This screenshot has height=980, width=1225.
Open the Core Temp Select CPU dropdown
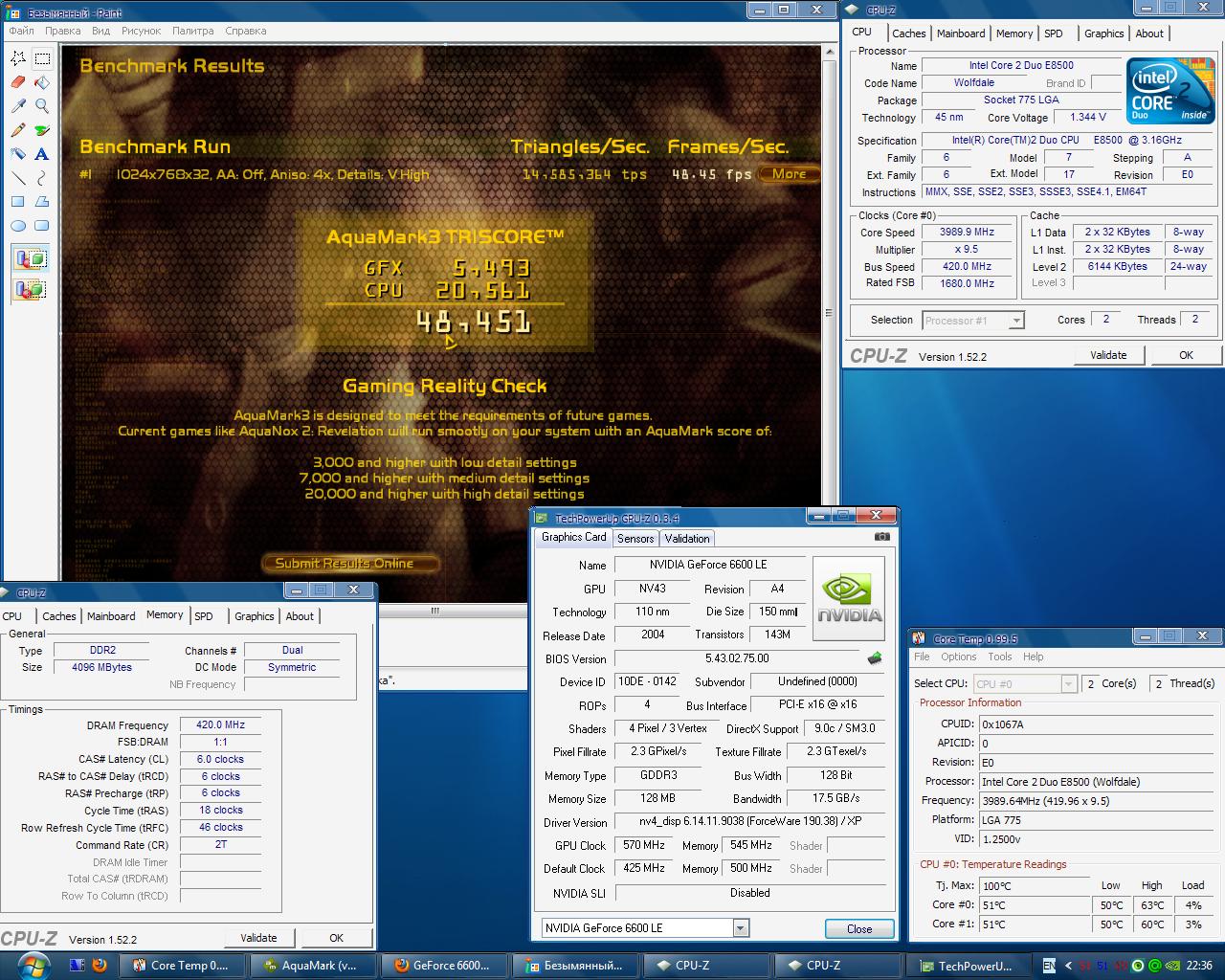[x=1069, y=684]
